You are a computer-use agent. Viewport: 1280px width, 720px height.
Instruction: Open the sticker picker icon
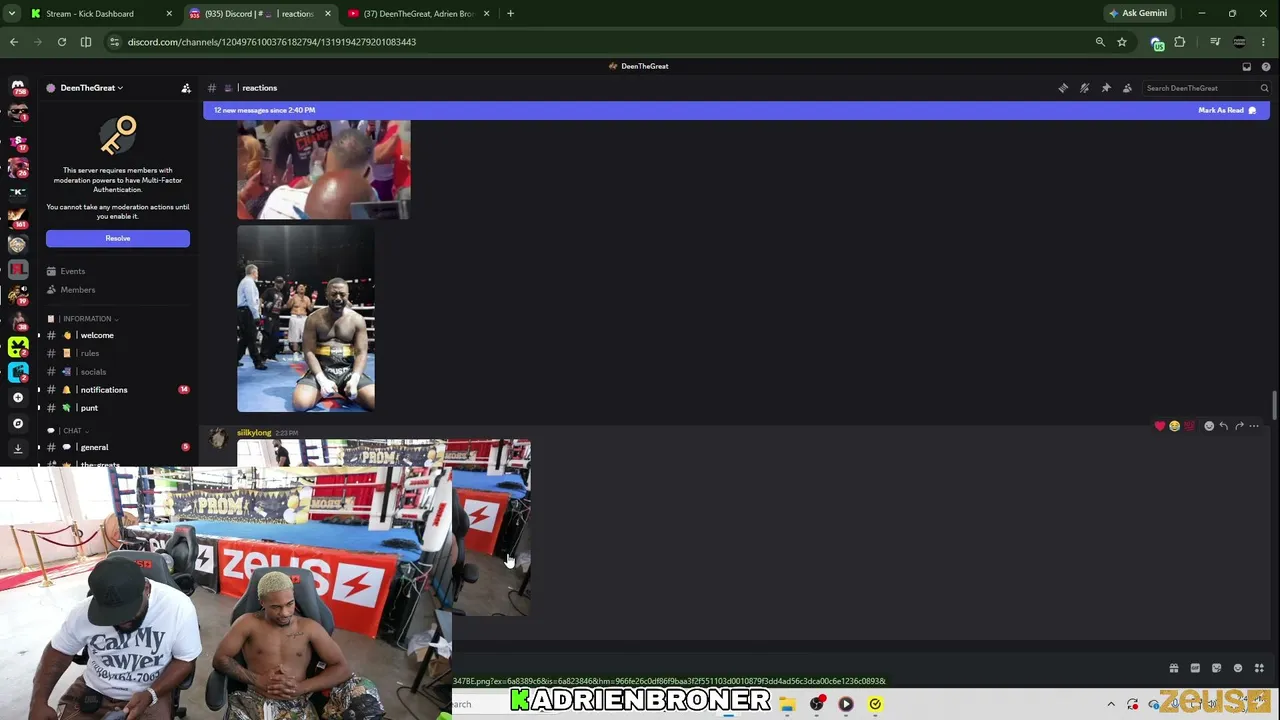click(1216, 668)
